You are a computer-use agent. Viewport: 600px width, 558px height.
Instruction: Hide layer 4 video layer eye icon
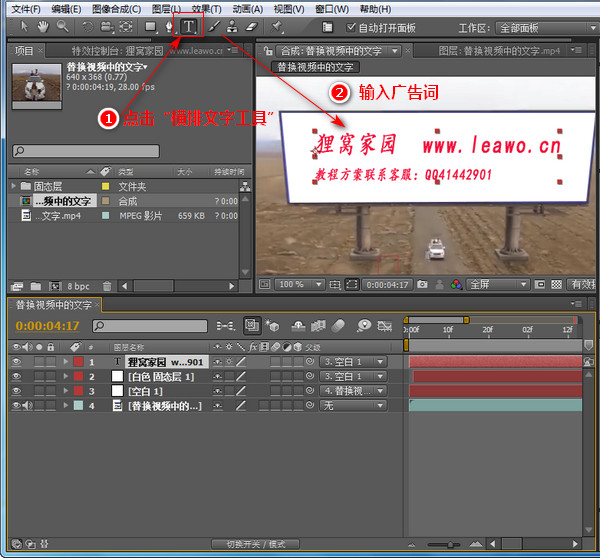[x=16, y=405]
